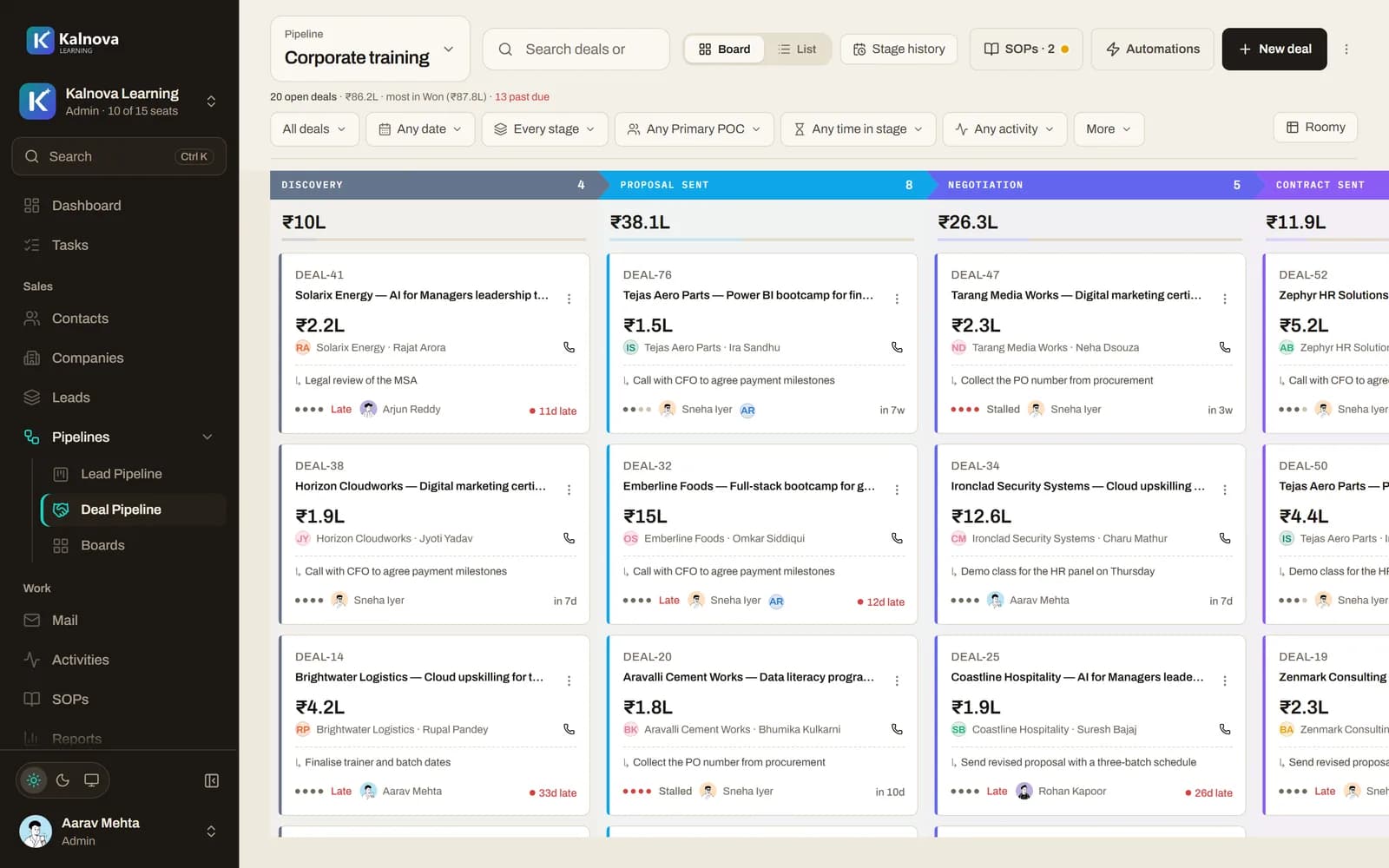The width and height of the screenshot is (1389, 868).
Task: Open the pipeline overflow menu beside New deal
Action: pos(1346,49)
